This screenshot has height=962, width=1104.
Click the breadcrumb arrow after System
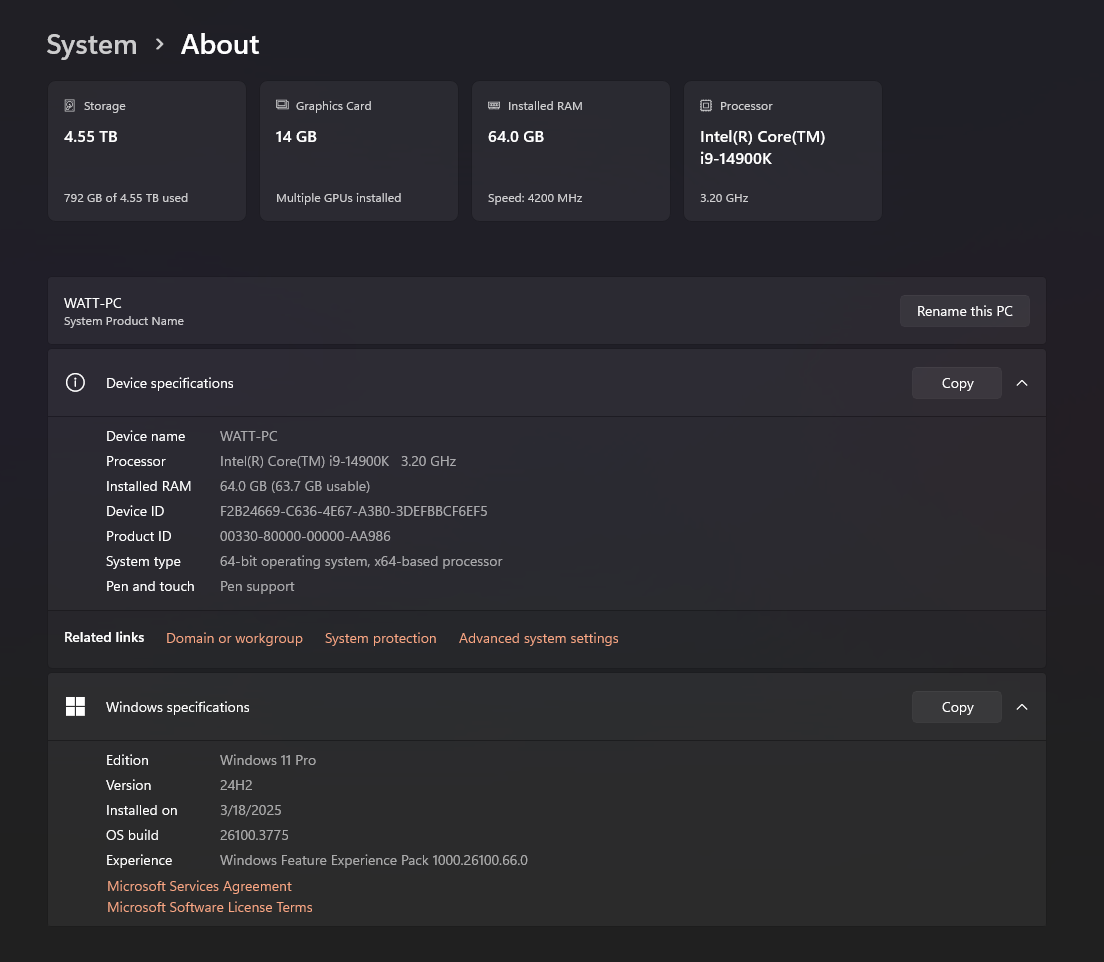[159, 44]
